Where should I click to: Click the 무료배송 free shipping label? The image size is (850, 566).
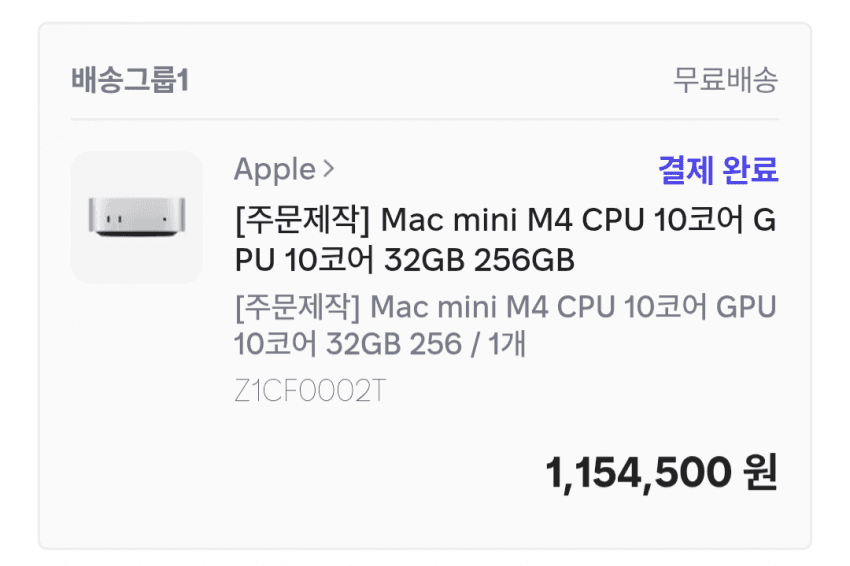tap(725, 80)
